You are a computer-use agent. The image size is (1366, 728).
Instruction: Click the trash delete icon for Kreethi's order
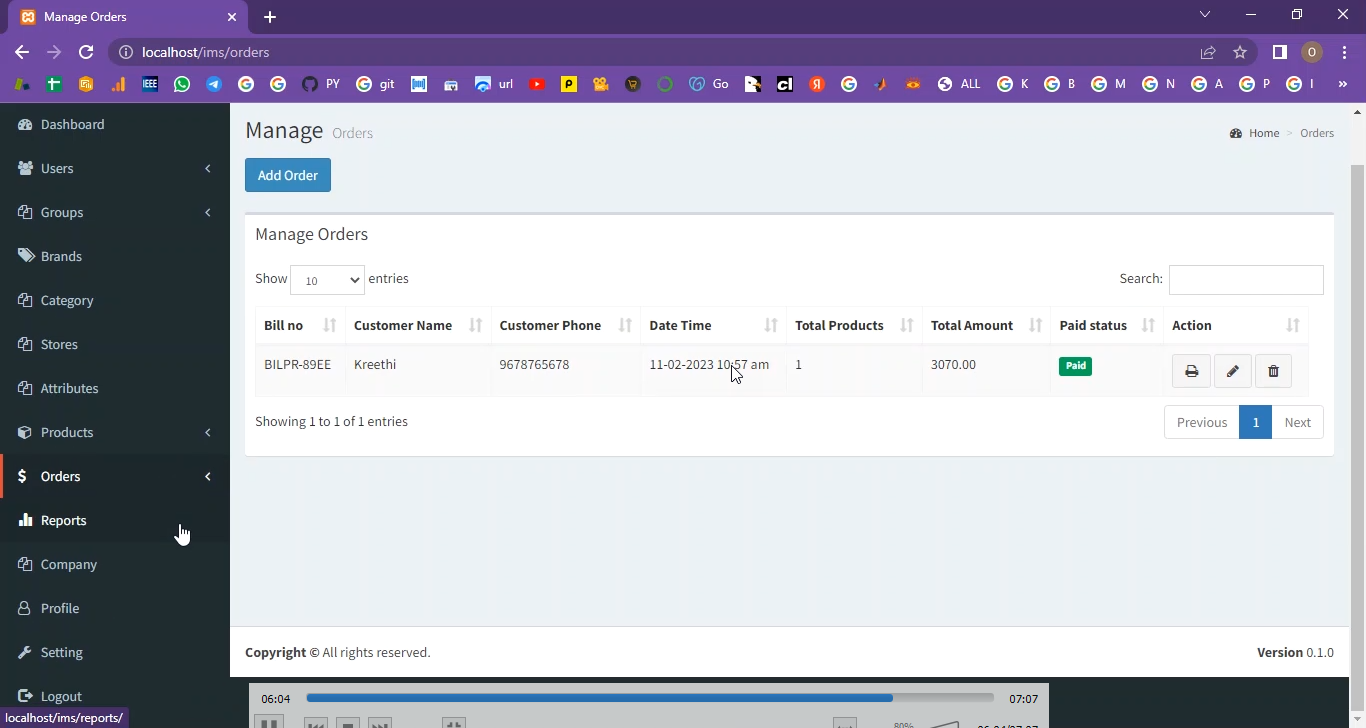point(1273,371)
